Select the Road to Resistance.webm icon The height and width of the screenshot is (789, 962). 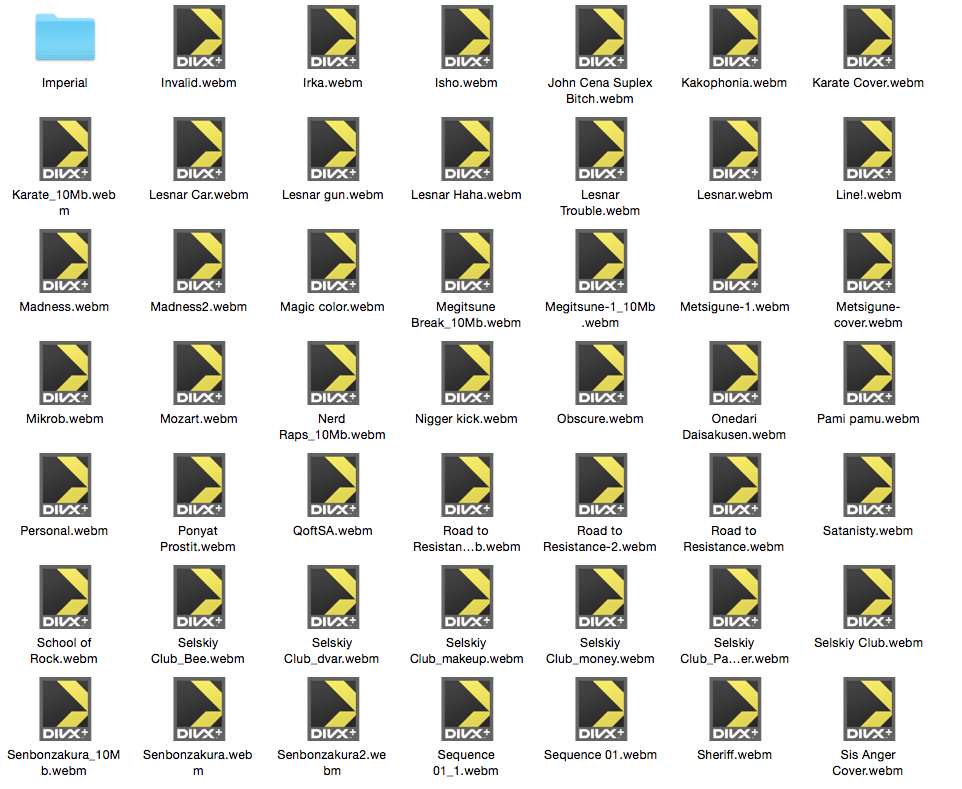[735, 485]
